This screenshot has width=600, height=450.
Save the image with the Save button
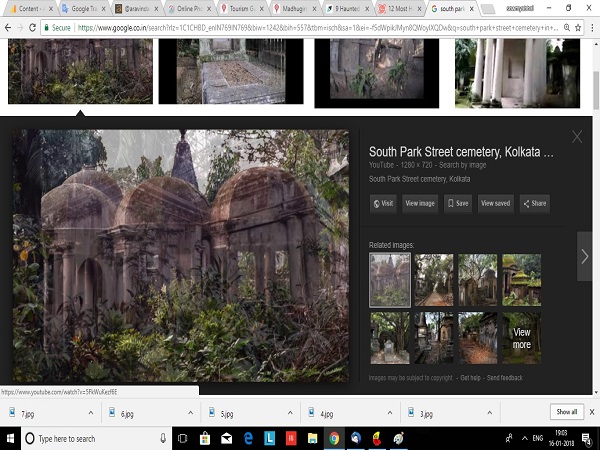[x=458, y=203]
